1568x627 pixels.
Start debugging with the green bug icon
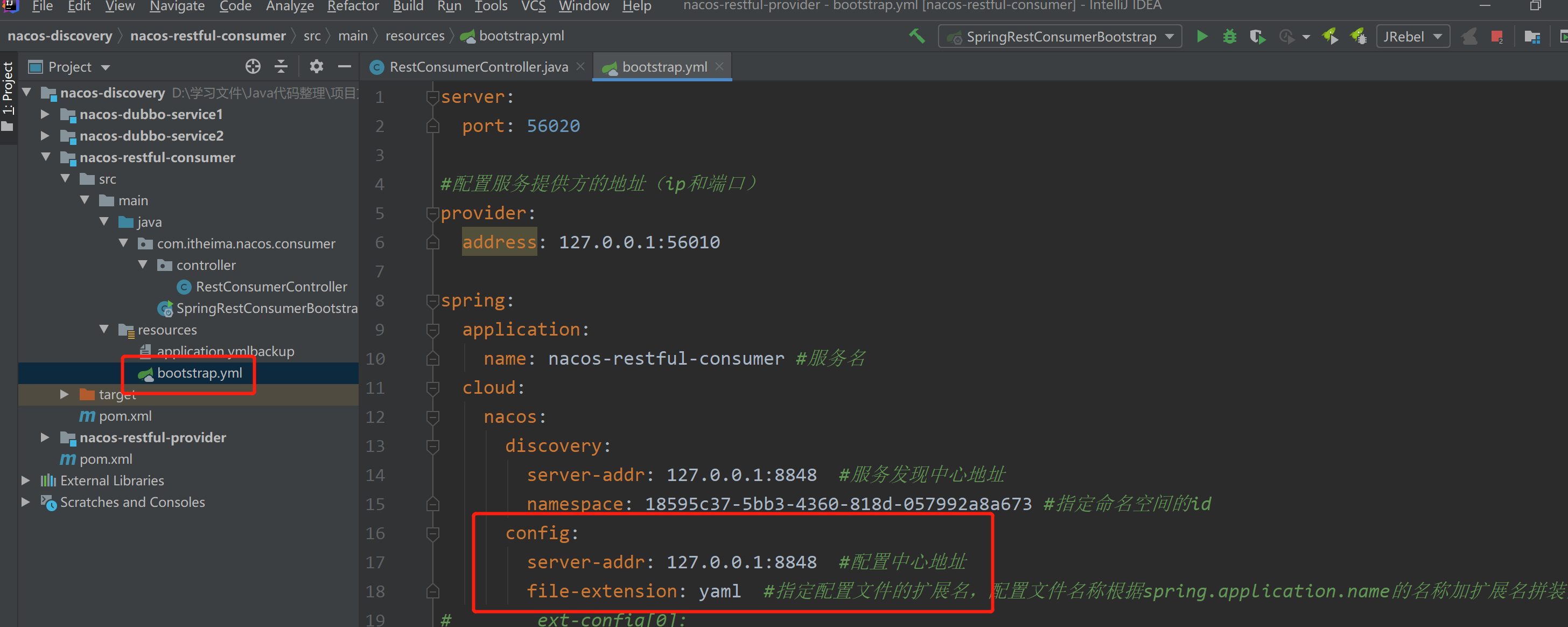point(1229,37)
